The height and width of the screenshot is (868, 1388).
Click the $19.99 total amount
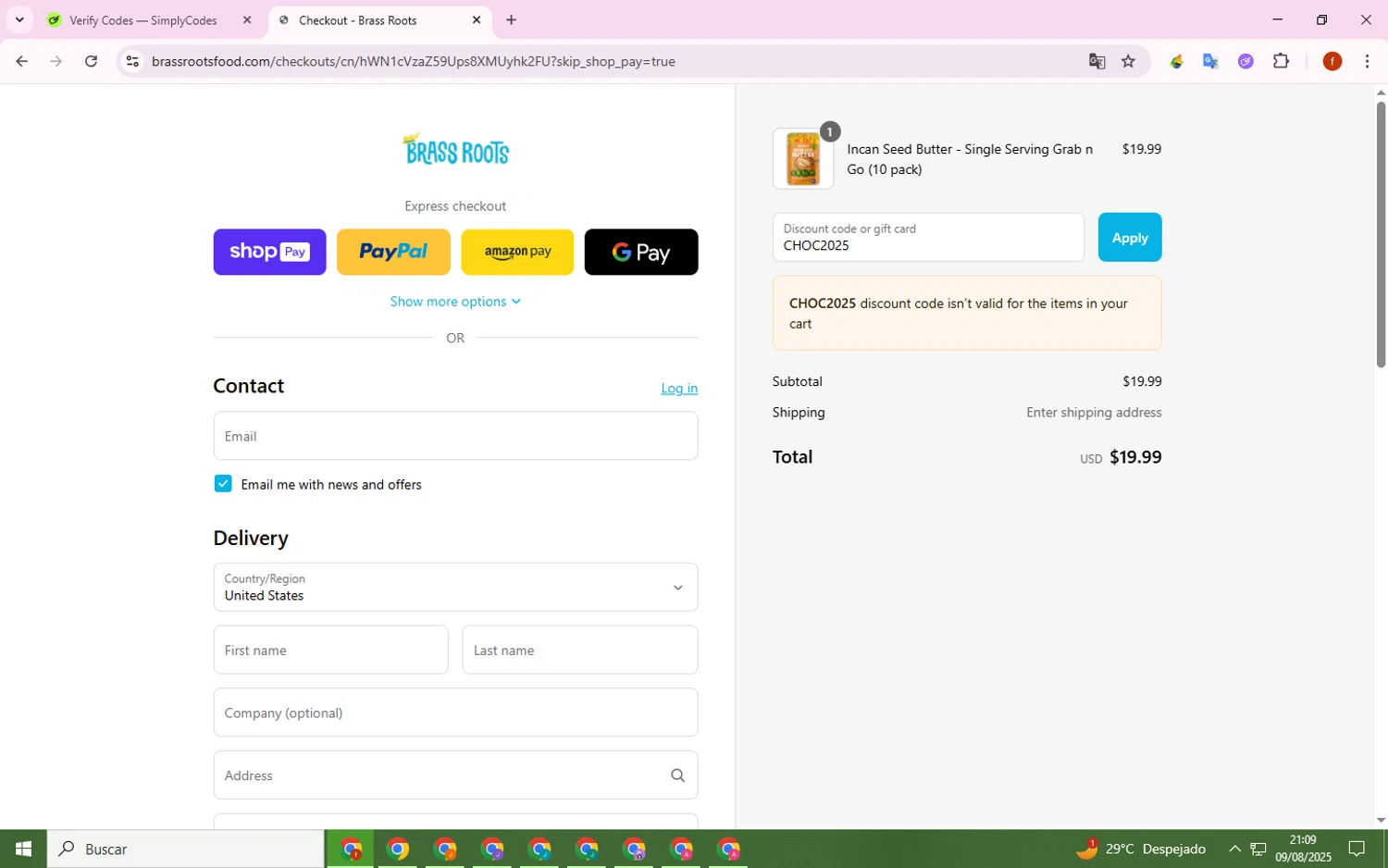1135,457
